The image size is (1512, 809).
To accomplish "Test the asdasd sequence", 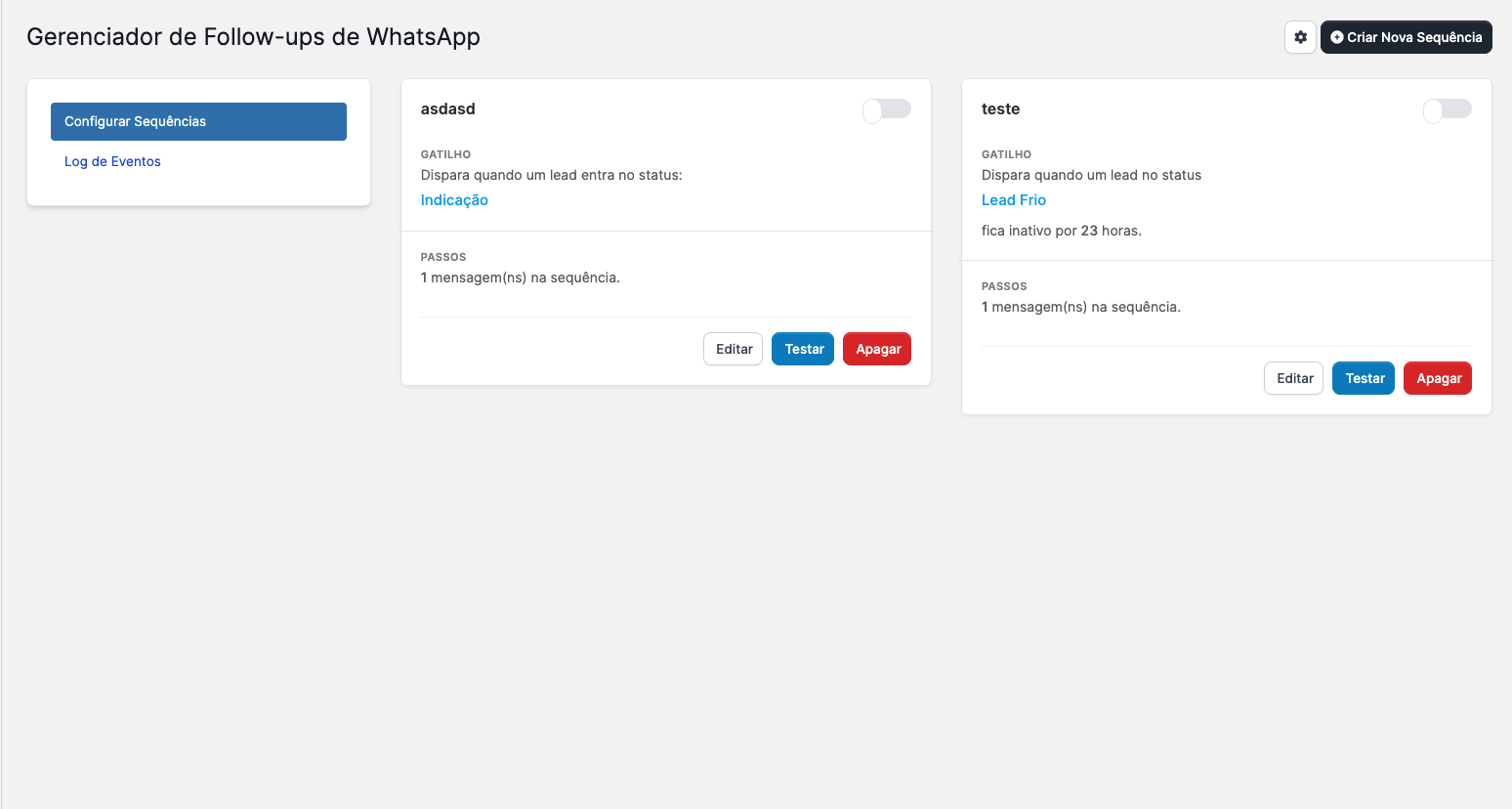I will tap(802, 349).
